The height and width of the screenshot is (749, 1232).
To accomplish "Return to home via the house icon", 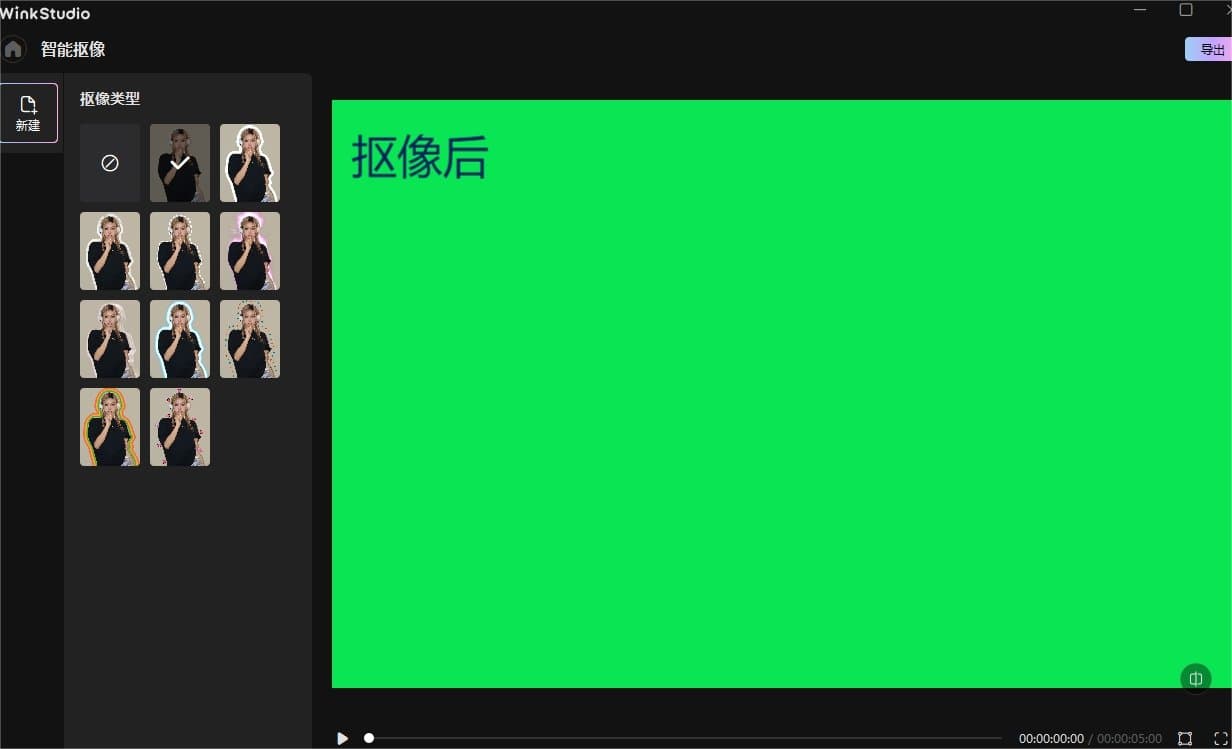I will 13,48.
